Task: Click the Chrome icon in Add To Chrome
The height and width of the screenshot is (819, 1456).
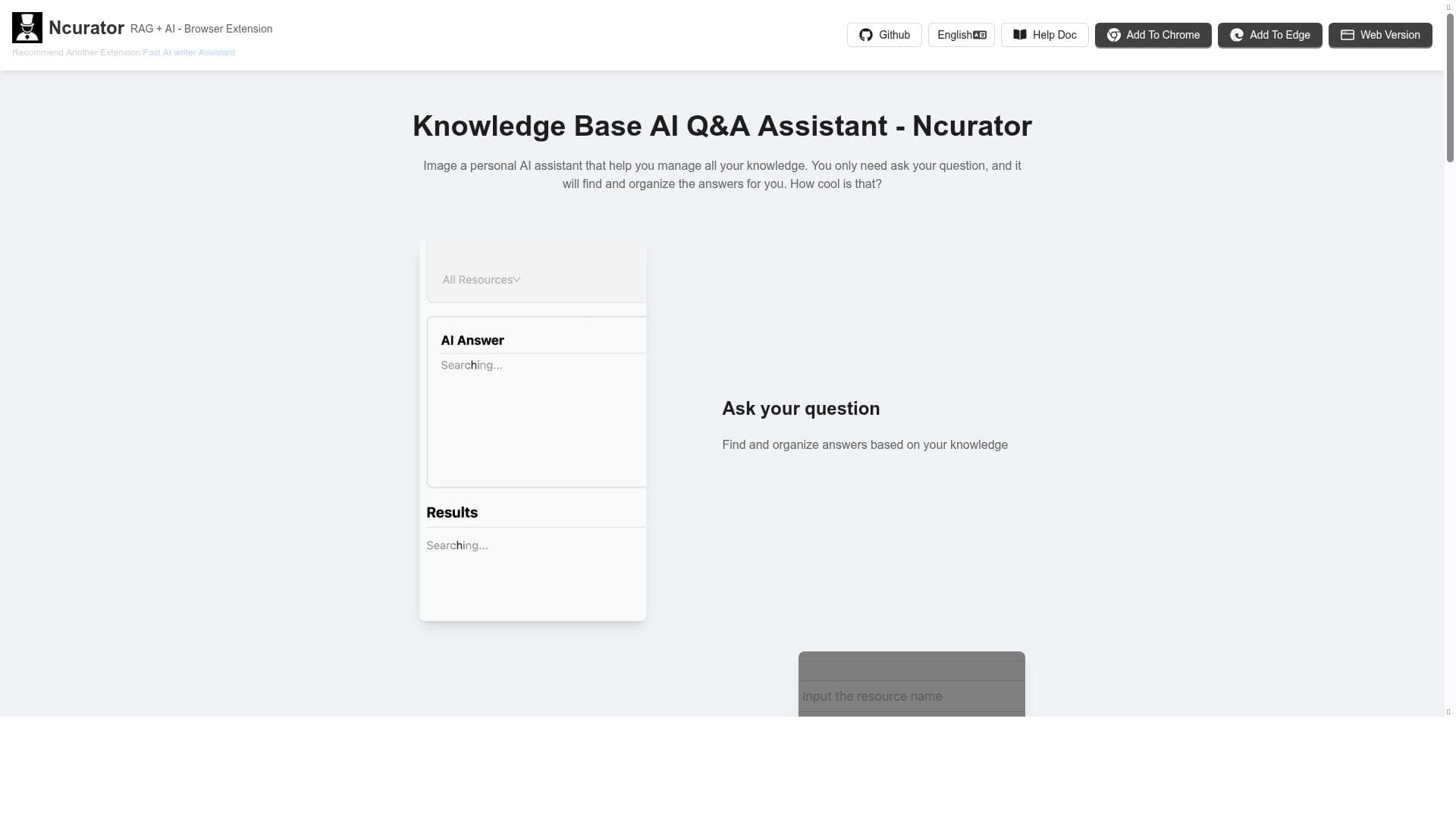Action: (x=1114, y=35)
